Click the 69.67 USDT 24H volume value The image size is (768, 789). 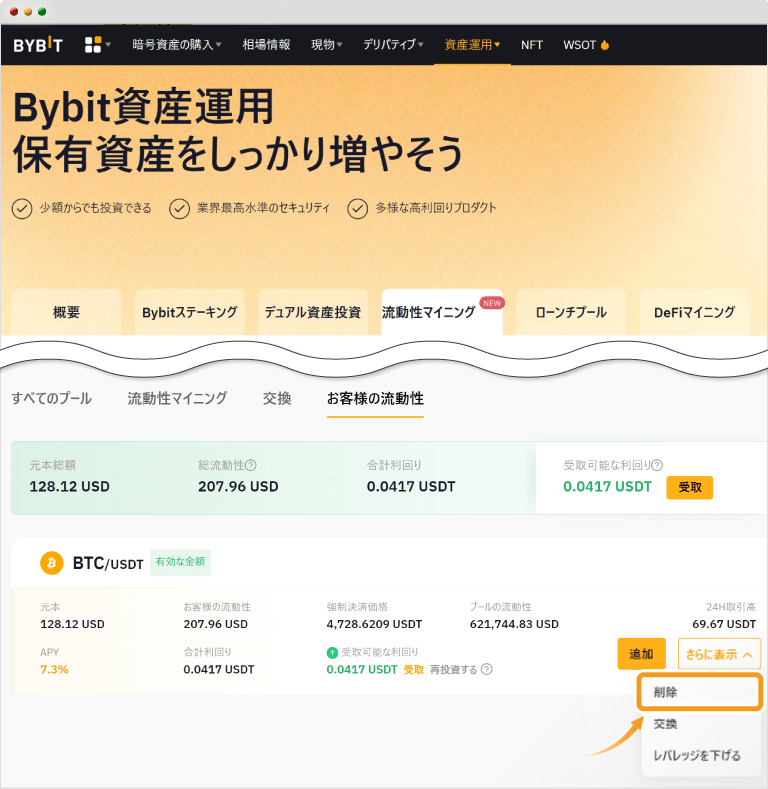coord(724,624)
